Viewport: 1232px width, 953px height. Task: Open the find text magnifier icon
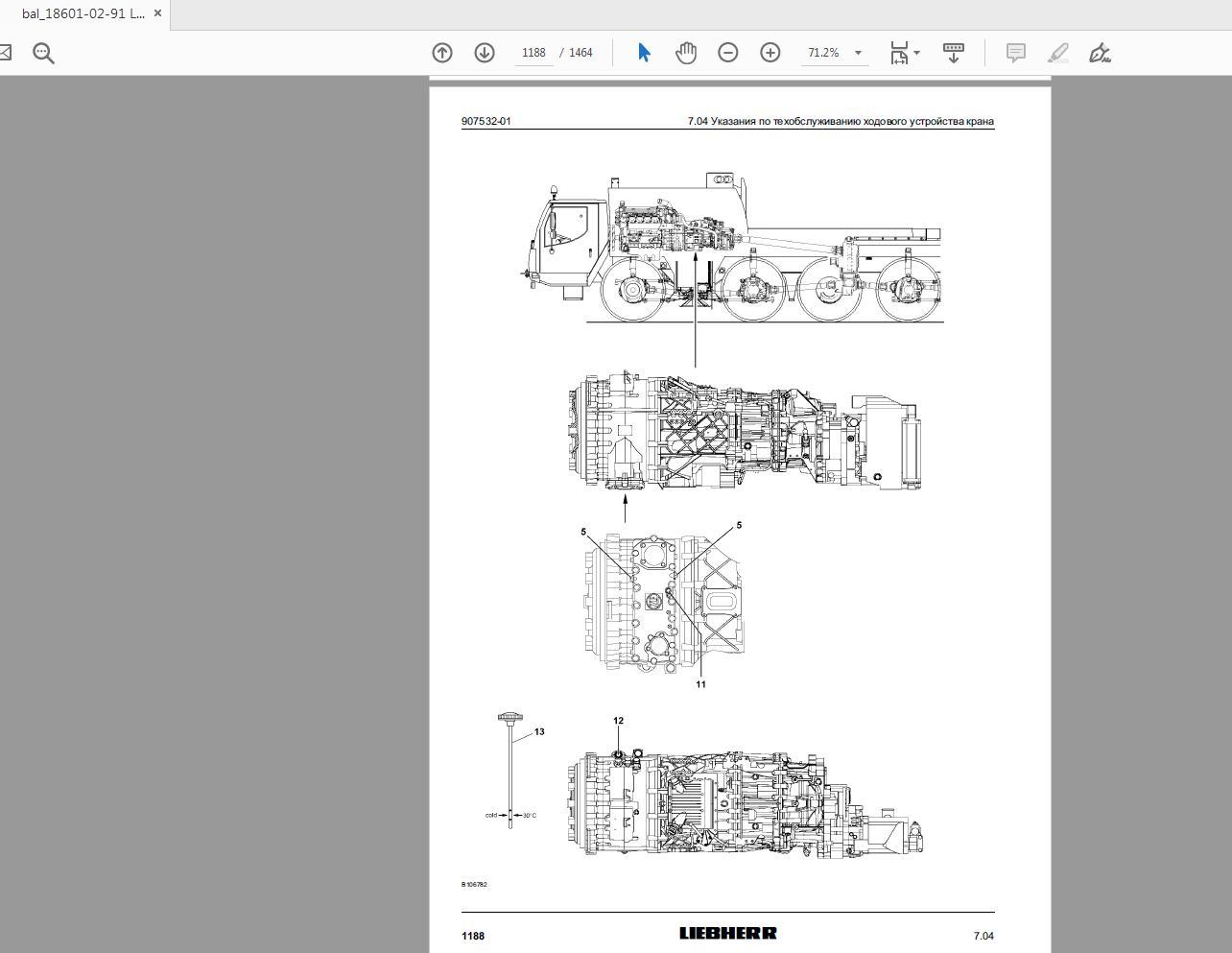(43, 53)
